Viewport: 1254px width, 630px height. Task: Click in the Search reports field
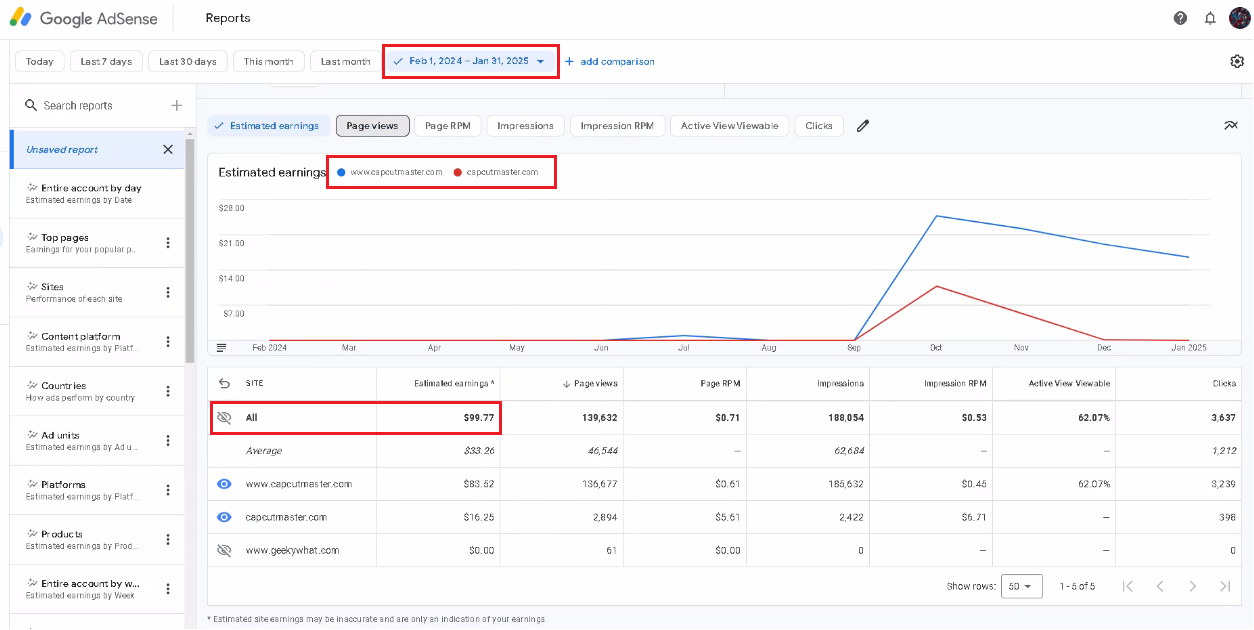click(100, 105)
